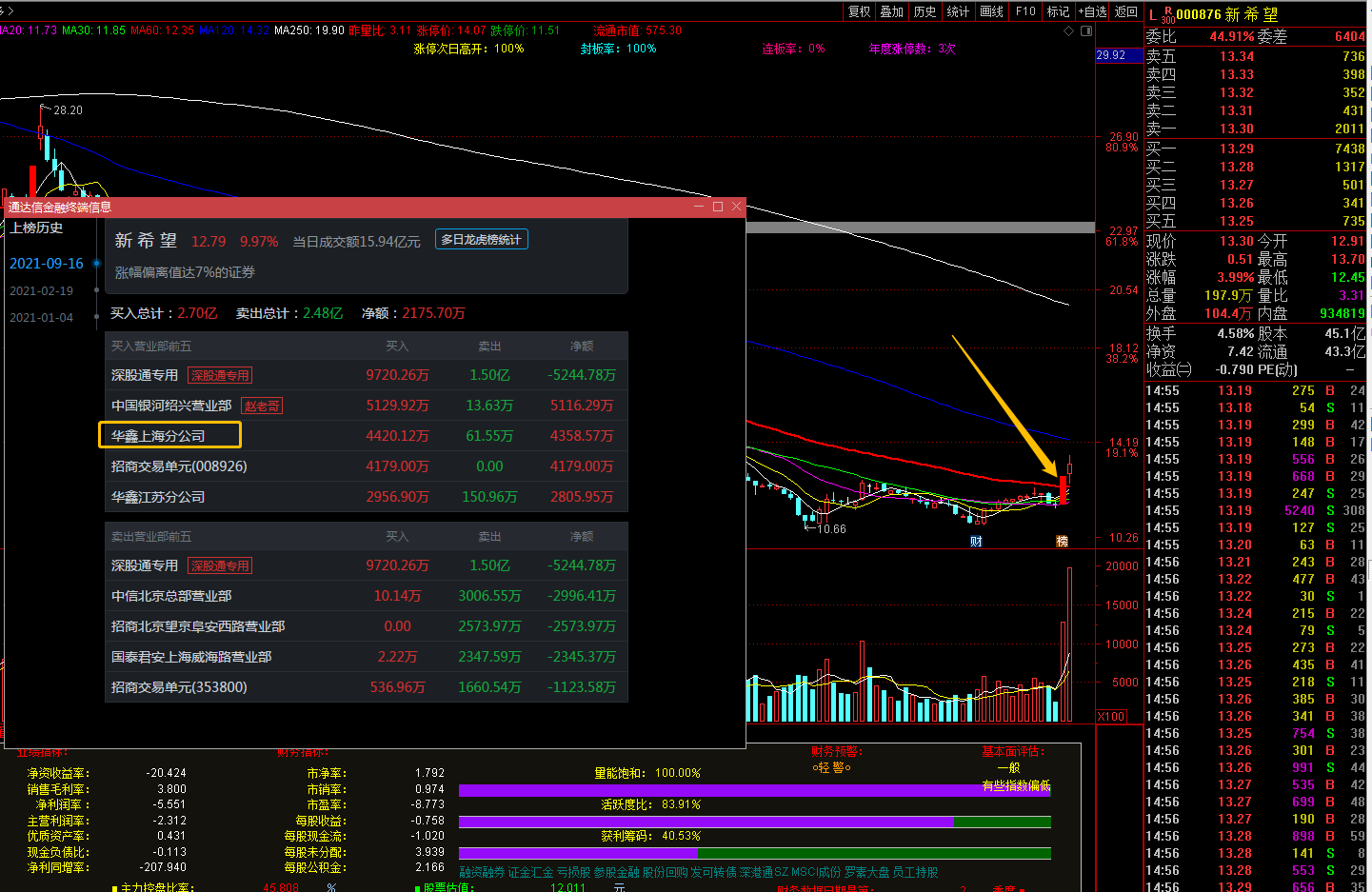Open the 历史 toolbar item
Screen dimensions: 1372x892
click(x=925, y=11)
